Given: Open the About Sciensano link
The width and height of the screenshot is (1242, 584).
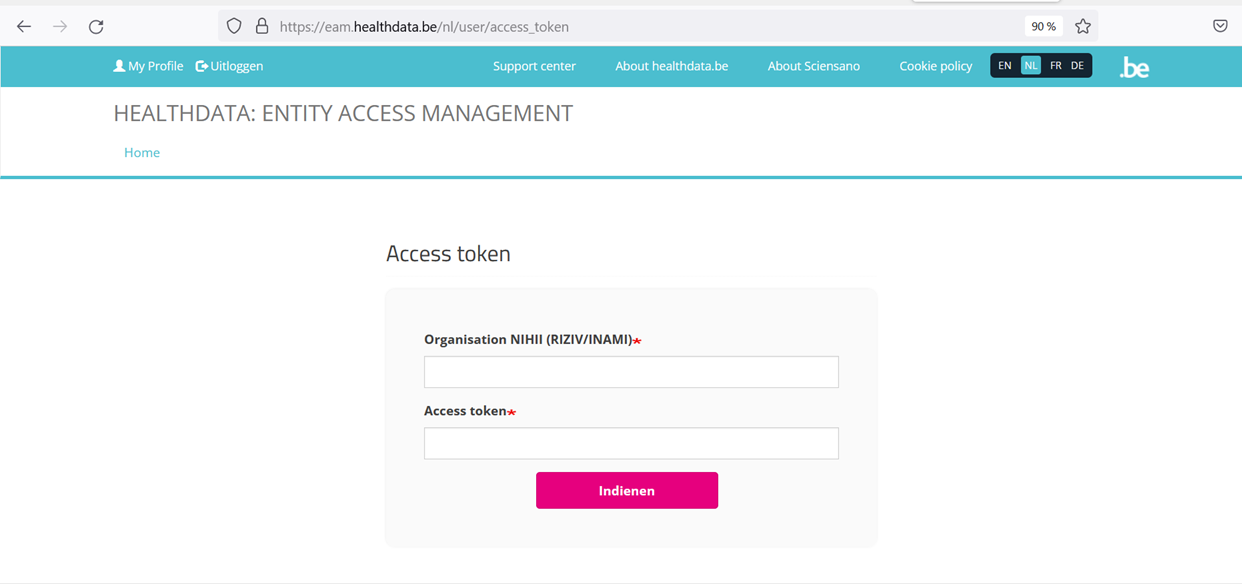Looking at the screenshot, I should (x=814, y=66).
